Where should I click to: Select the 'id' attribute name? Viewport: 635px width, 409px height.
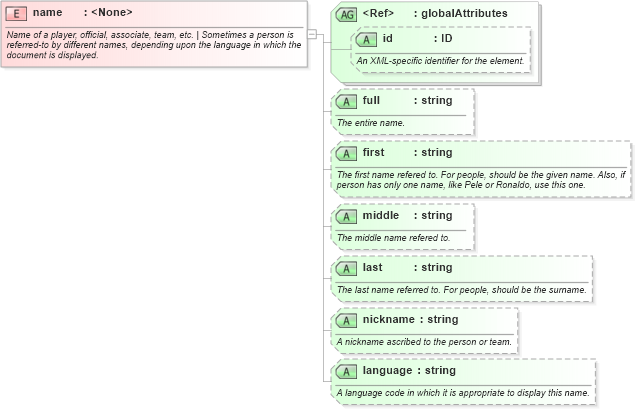coord(388,38)
